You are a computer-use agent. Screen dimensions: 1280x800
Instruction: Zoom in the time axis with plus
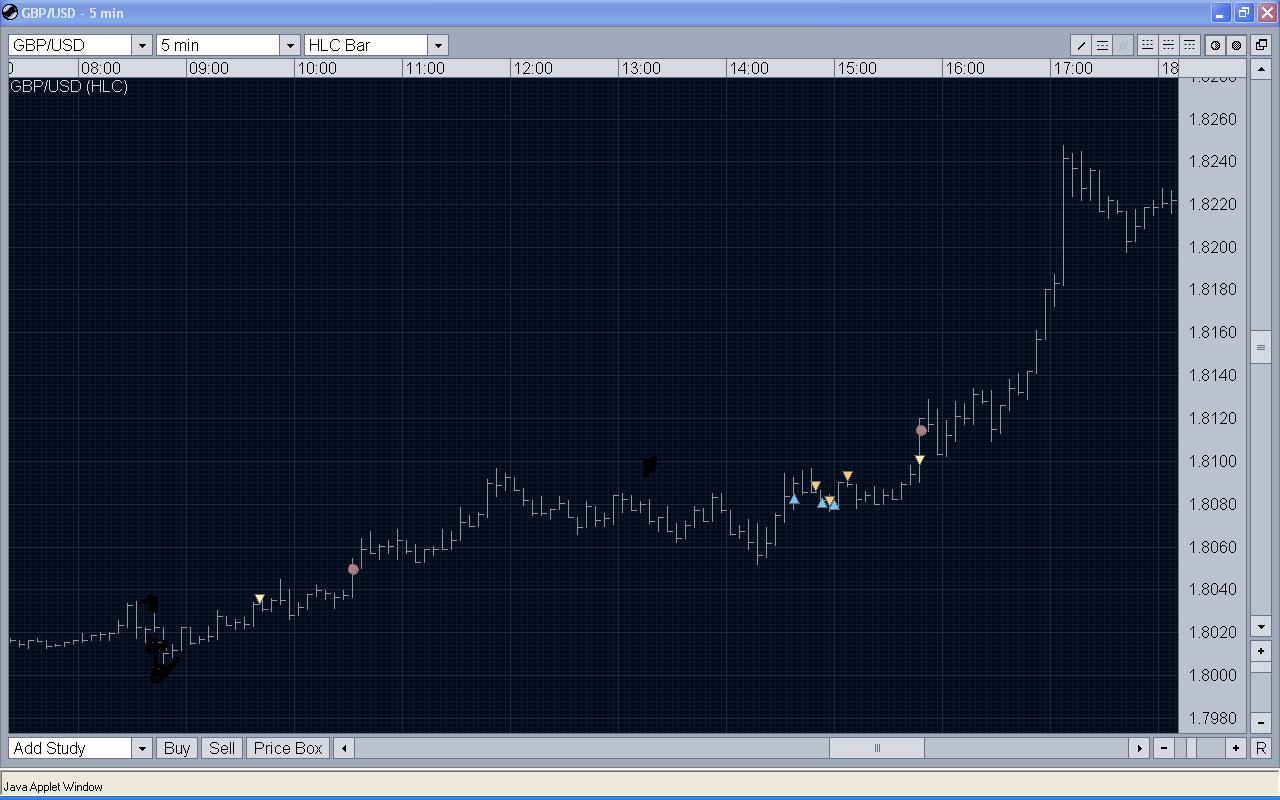(x=1236, y=748)
